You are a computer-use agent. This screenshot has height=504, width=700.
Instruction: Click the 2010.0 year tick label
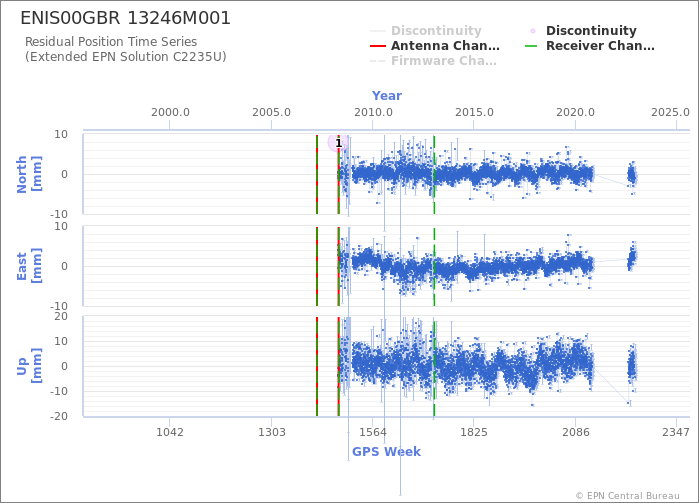coord(373,112)
